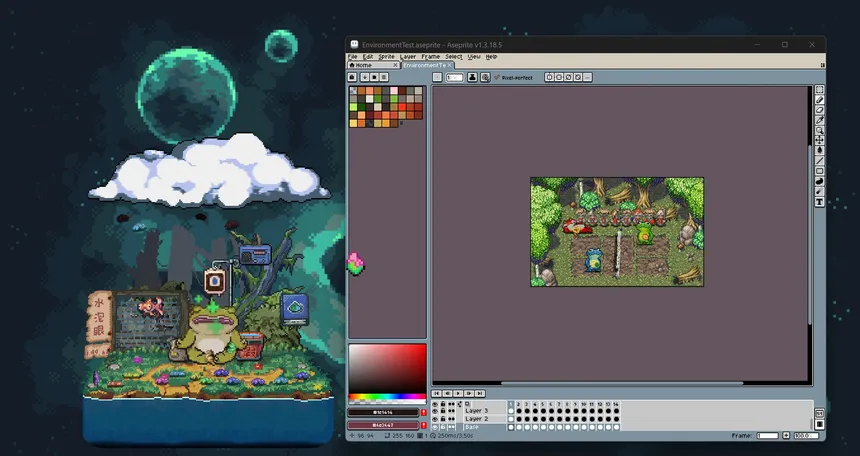Open the palette presets folder button

[375, 77]
